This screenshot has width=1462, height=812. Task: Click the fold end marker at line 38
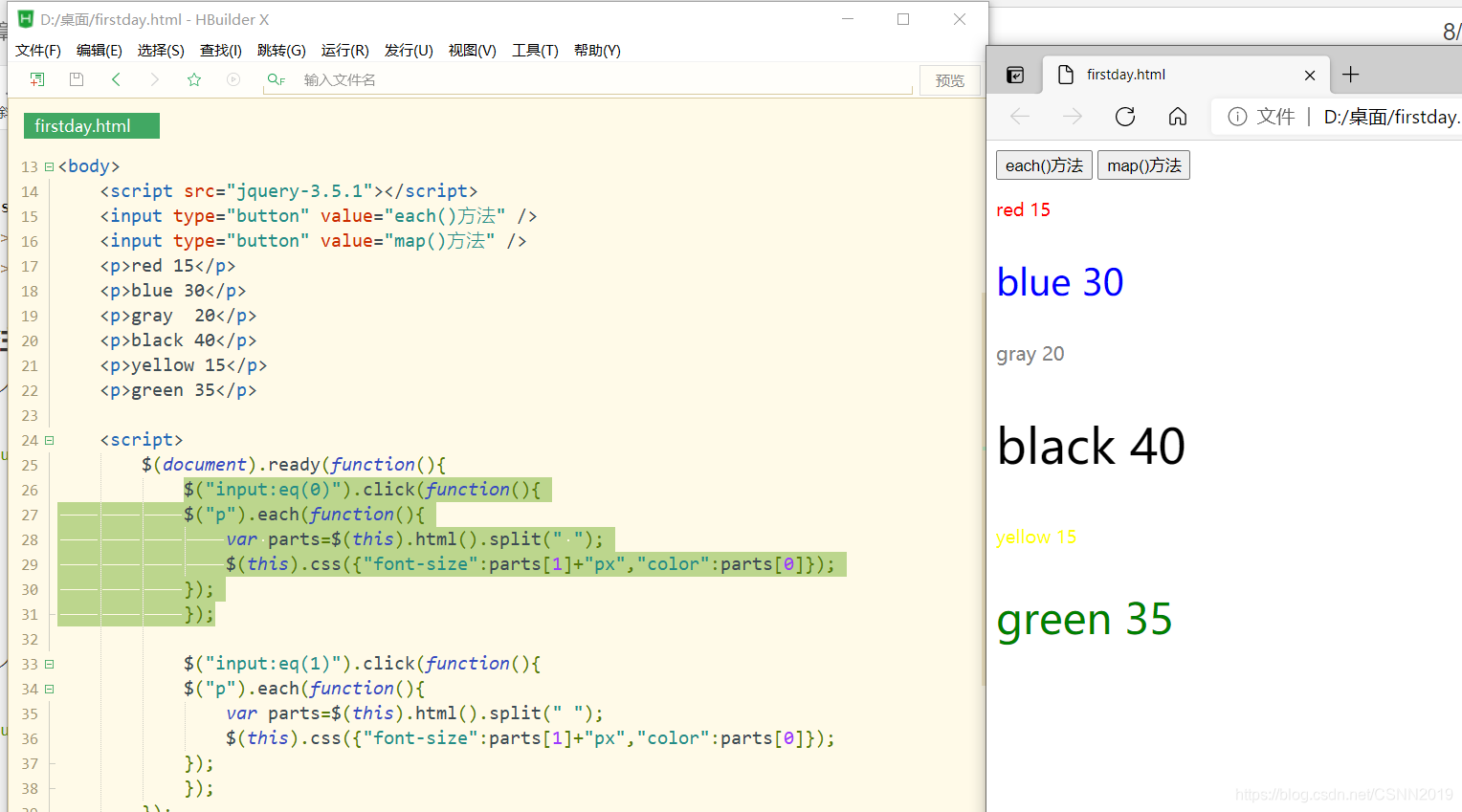point(52,788)
